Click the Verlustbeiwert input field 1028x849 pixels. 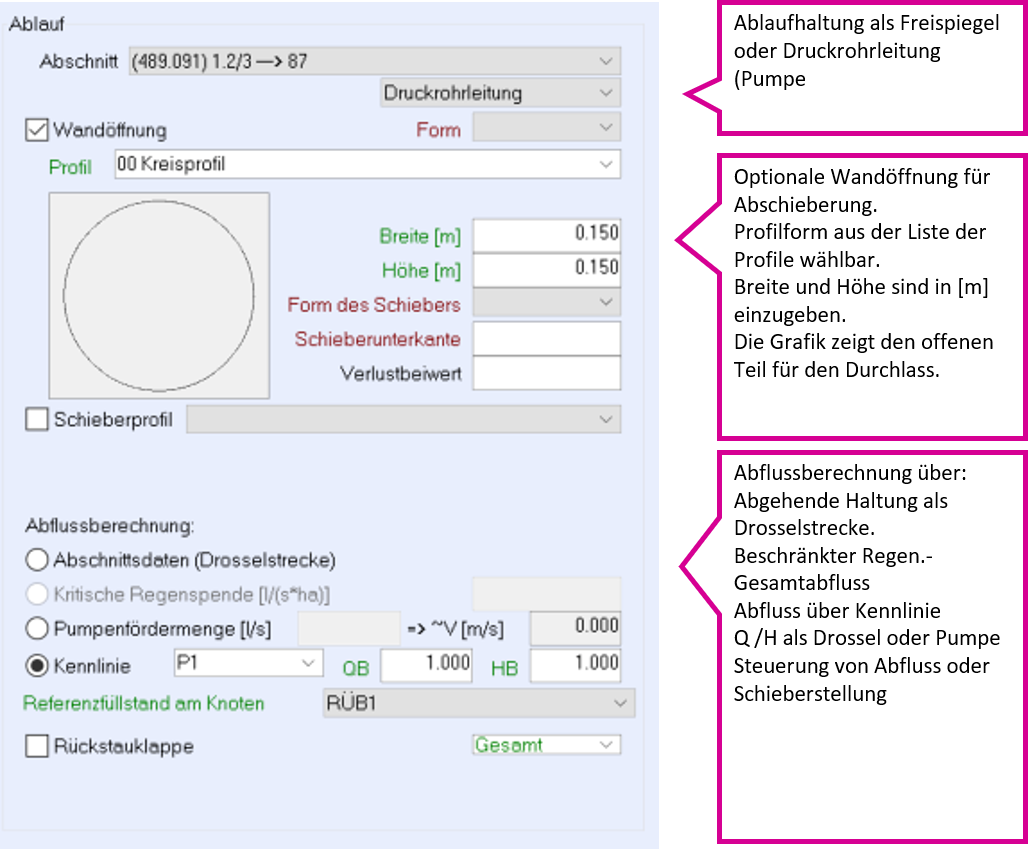pyautogui.click(x=546, y=373)
